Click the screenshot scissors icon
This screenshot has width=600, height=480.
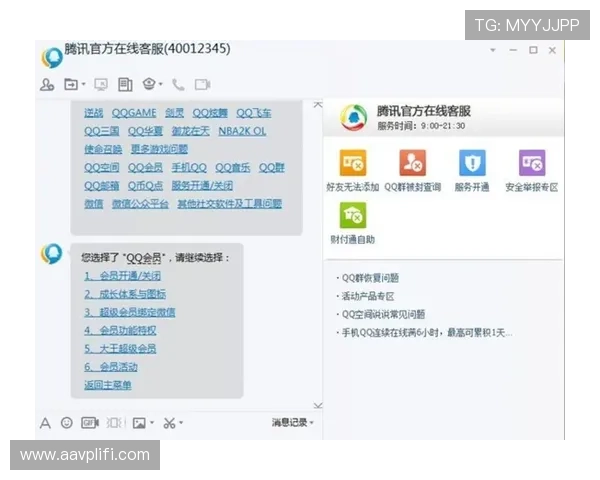pyautogui.click(x=169, y=423)
